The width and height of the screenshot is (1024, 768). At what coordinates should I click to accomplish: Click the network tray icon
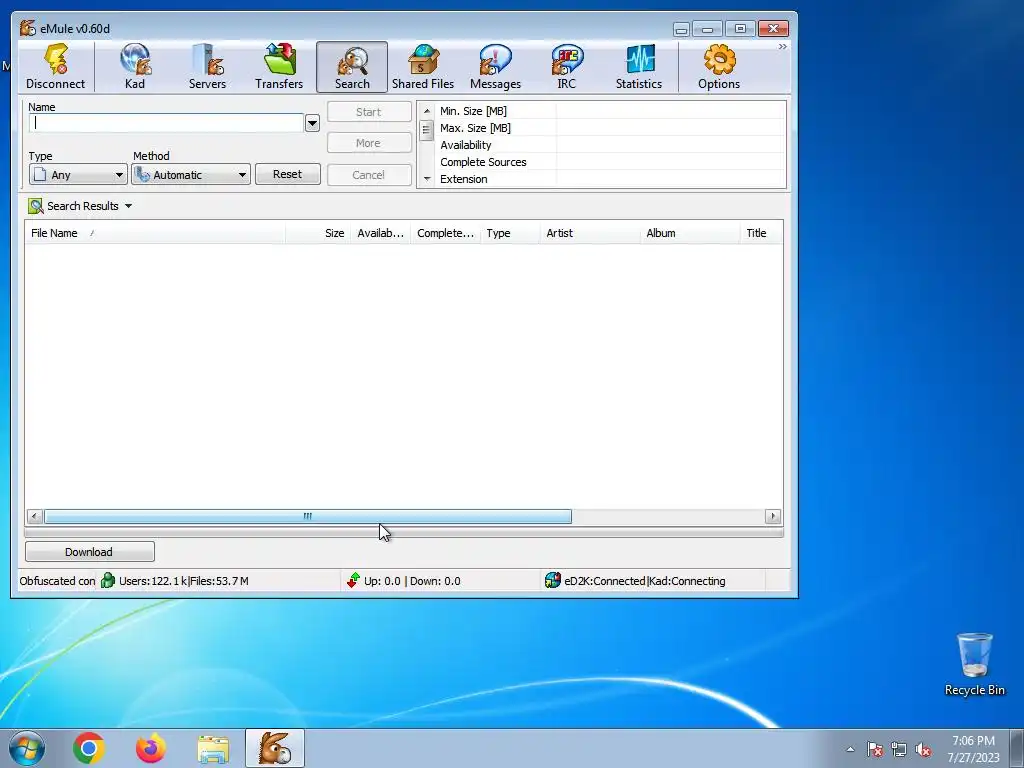point(899,750)
